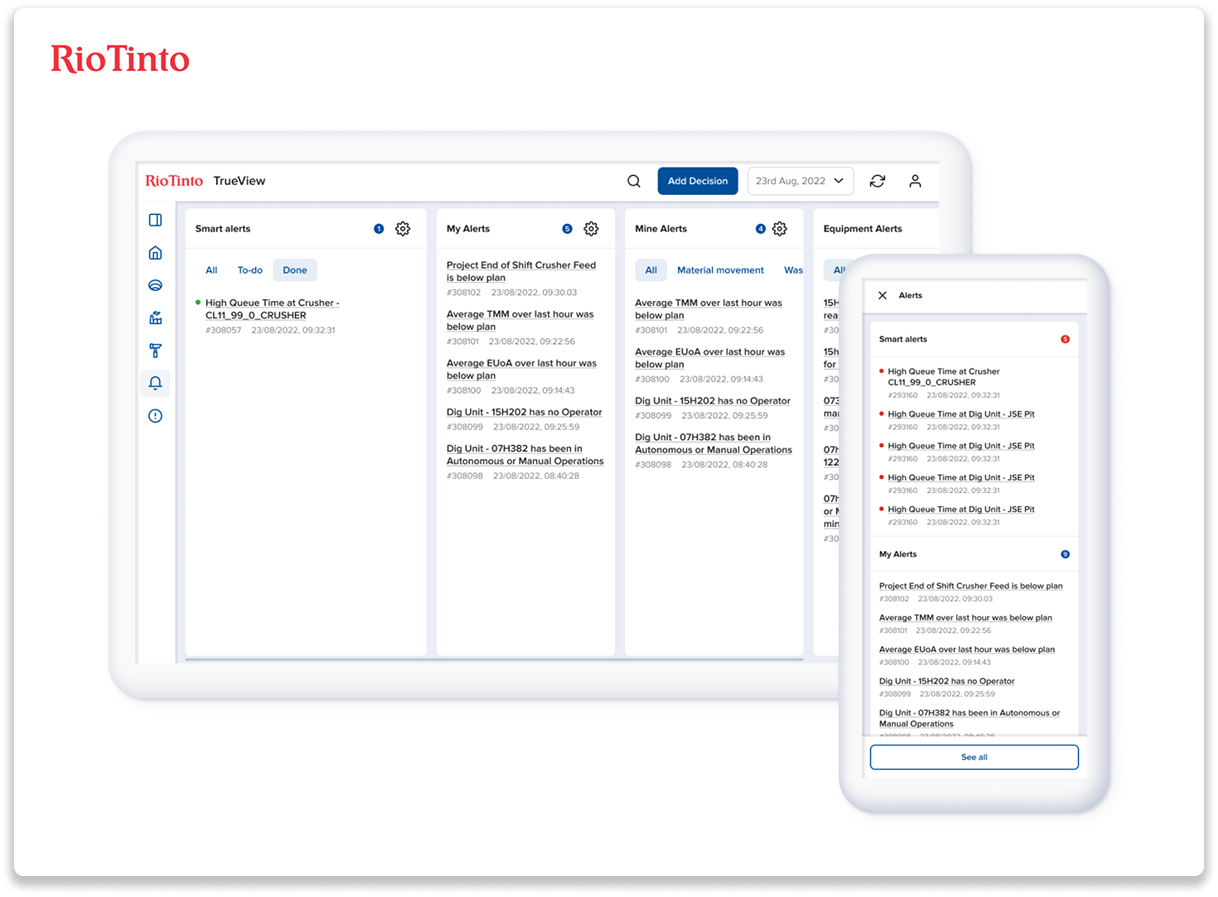Open Smart alerts settings gear
This screenshot has height=897, width=1218.
(x=403, y=228)
